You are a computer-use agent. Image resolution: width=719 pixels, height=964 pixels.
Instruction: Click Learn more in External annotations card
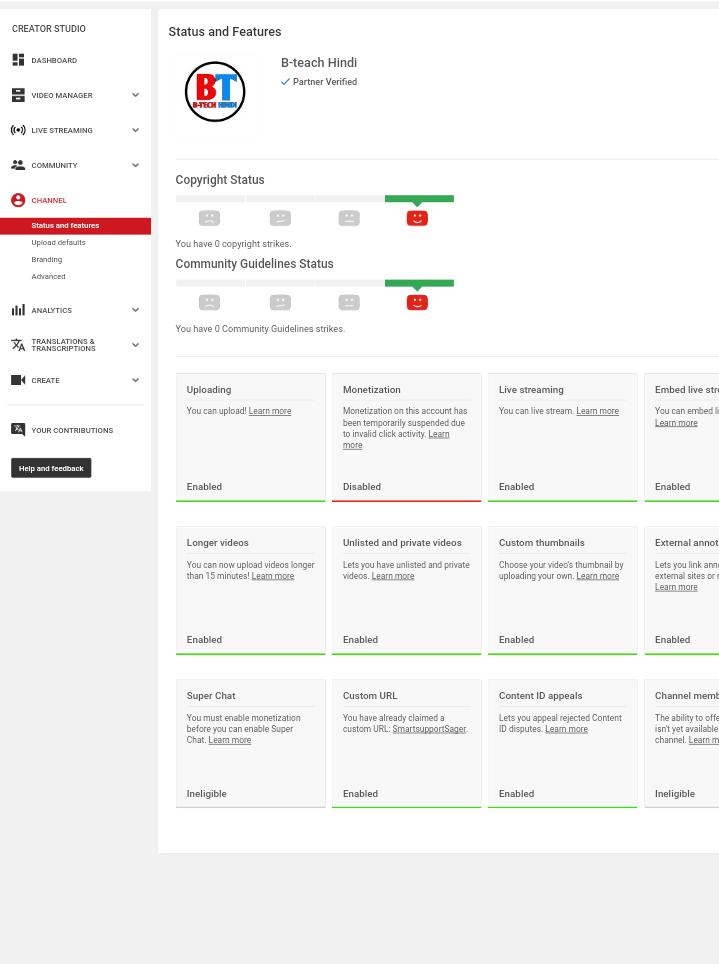point(676,587)
